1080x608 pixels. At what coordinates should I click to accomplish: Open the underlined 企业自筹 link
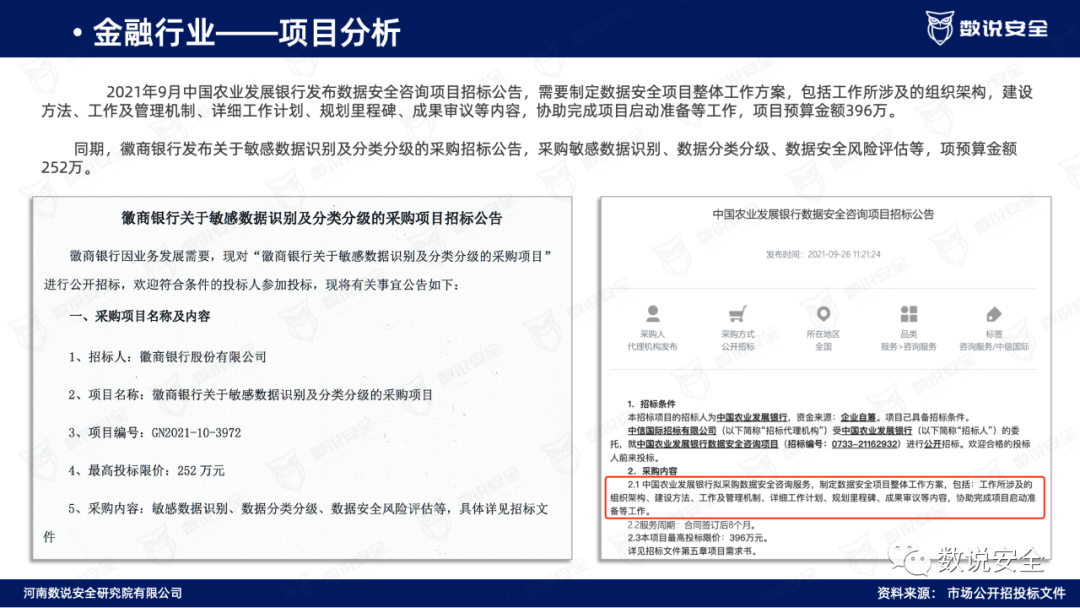click(x=858, y=417)
